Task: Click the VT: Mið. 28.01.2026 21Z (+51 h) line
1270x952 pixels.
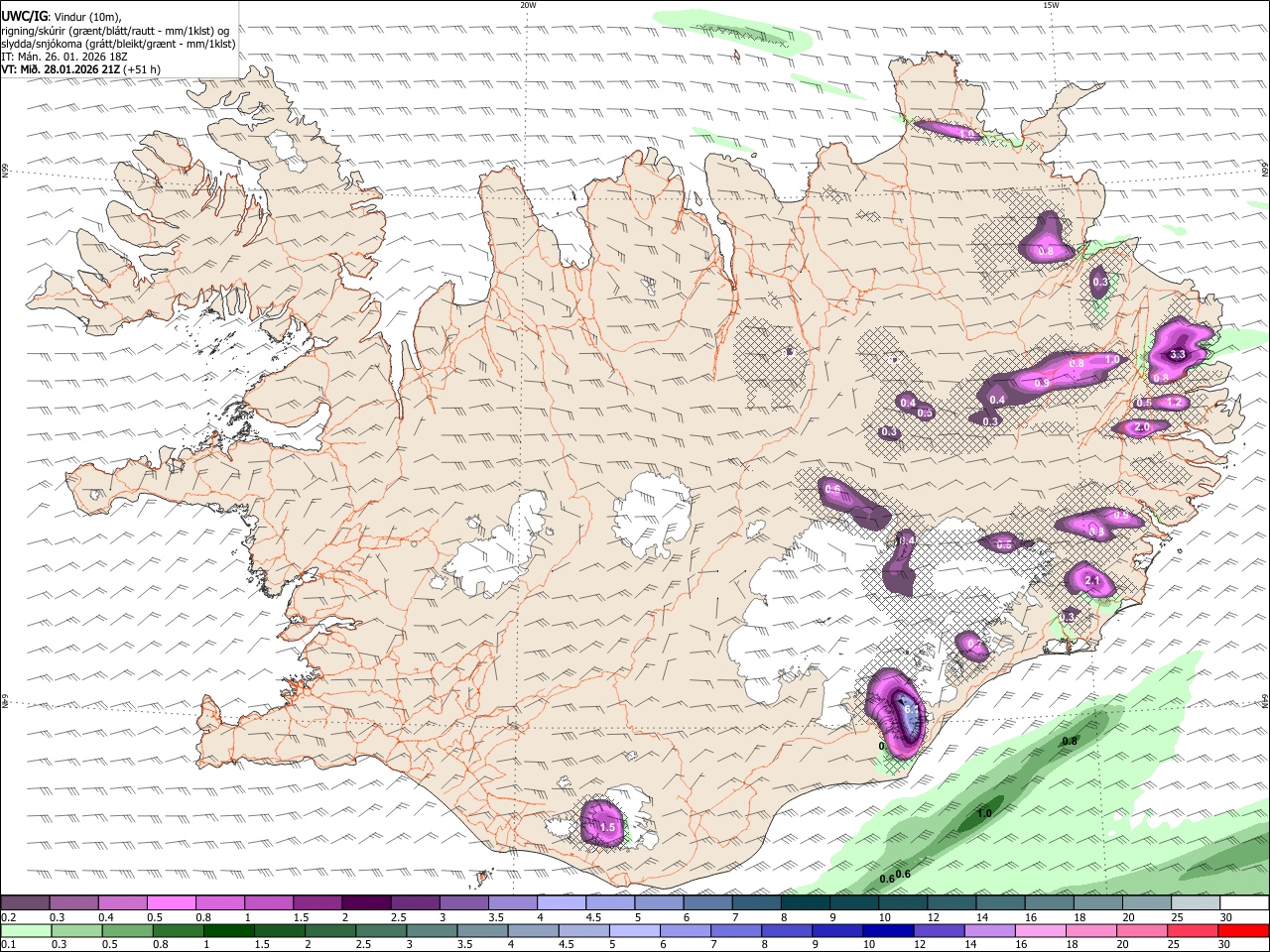Action: coord(80,69)
